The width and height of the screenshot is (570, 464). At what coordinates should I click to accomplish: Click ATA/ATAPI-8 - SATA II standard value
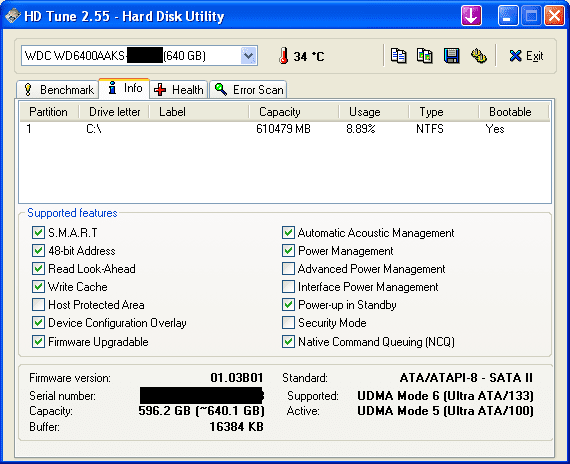[x=466, y=378]
